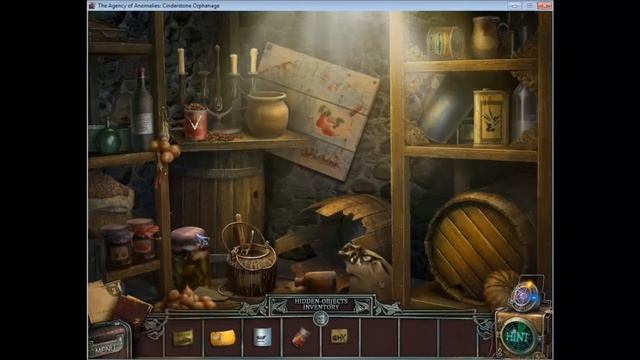Click the Hidden Objects Inventory label

point(321,304)
